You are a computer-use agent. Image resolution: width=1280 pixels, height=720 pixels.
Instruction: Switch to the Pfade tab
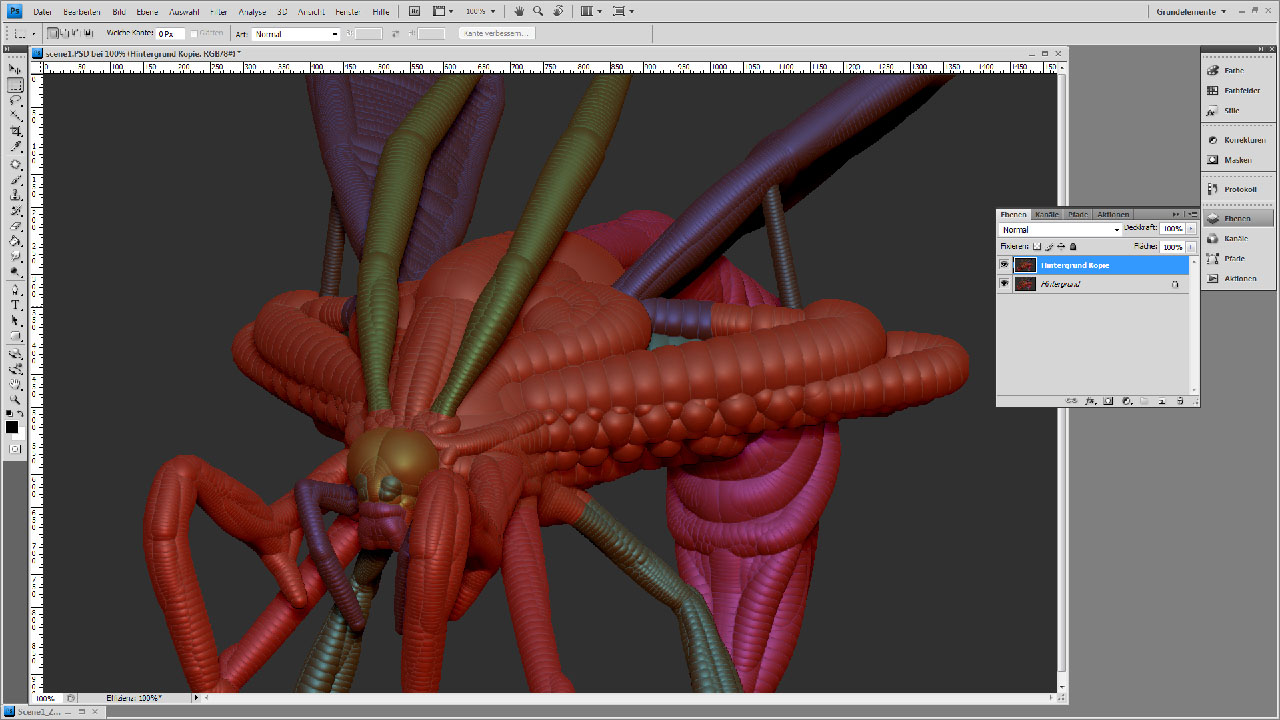tap(1078, 214)
